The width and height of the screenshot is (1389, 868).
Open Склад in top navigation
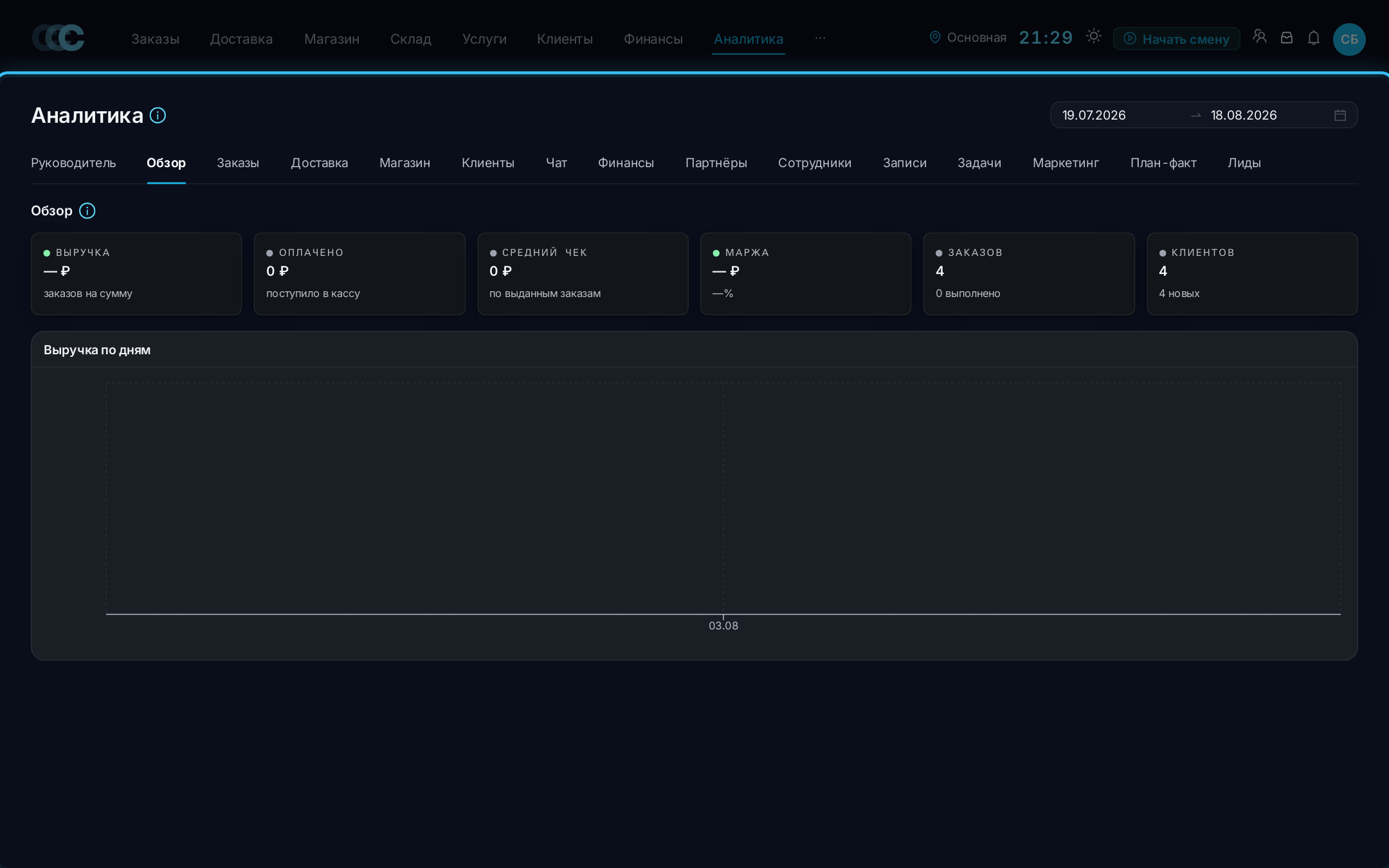[411, 39]
